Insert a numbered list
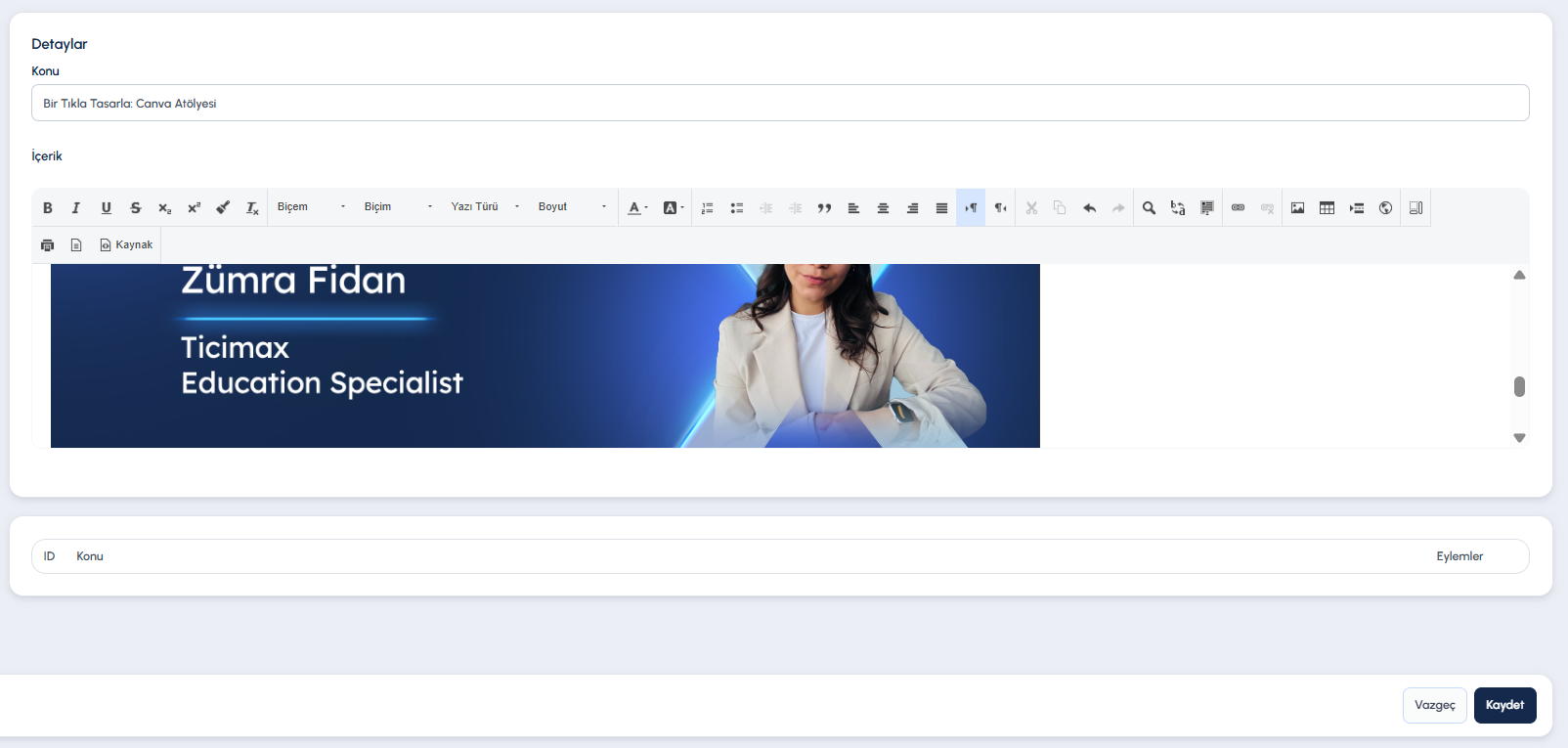 coord(707,207)
